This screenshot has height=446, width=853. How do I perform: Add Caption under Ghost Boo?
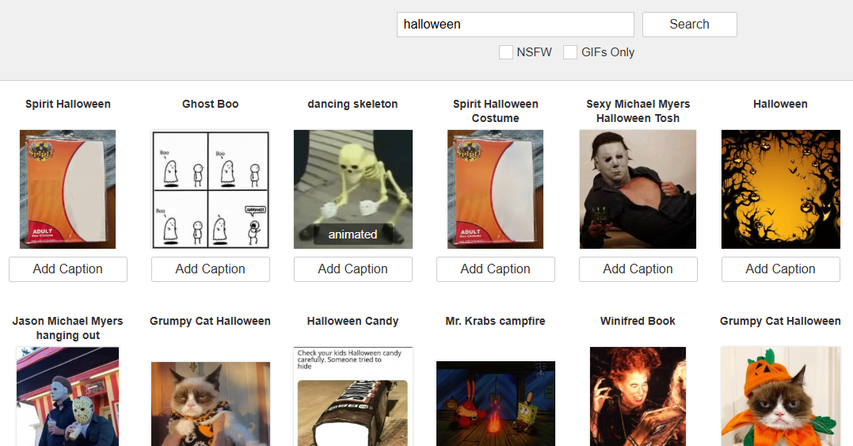(211, 269)
